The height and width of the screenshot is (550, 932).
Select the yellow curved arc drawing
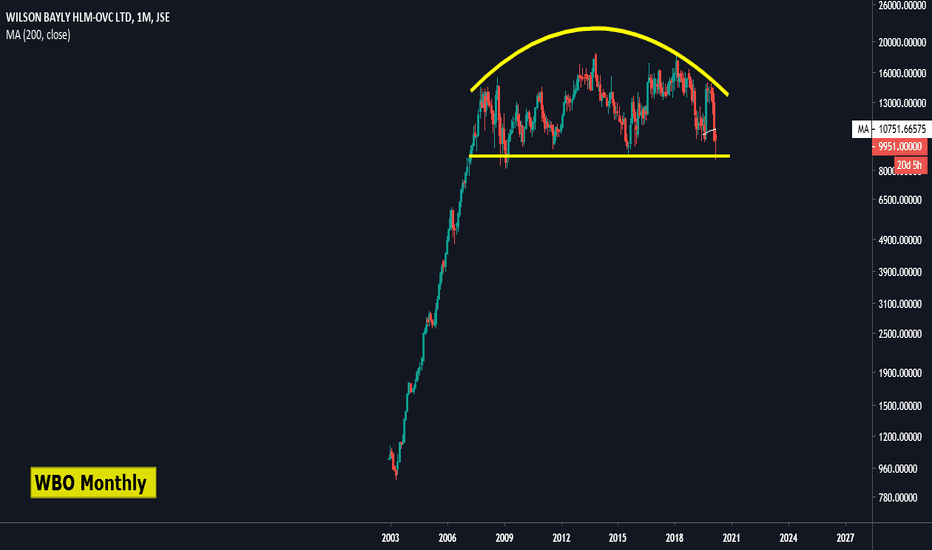coord(599,28)
